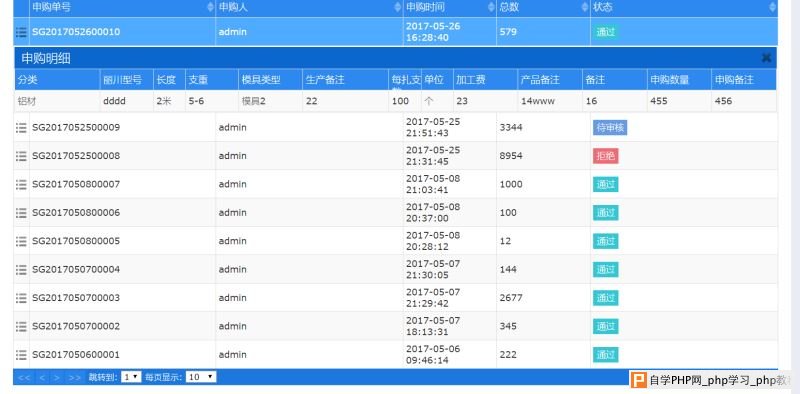Click 通过 badge for SG2017050800005
This screenshot has height=394, width=800.
point(606,241)
